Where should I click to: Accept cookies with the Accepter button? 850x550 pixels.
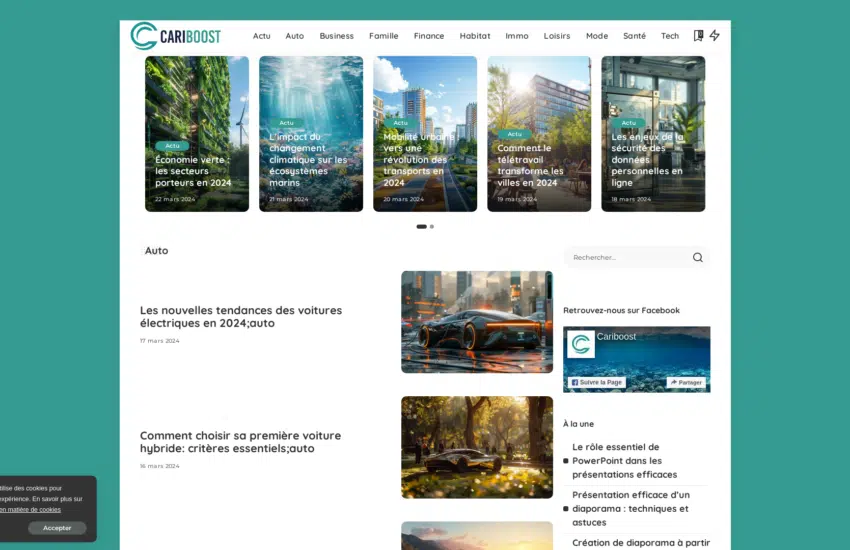(57, 528)
